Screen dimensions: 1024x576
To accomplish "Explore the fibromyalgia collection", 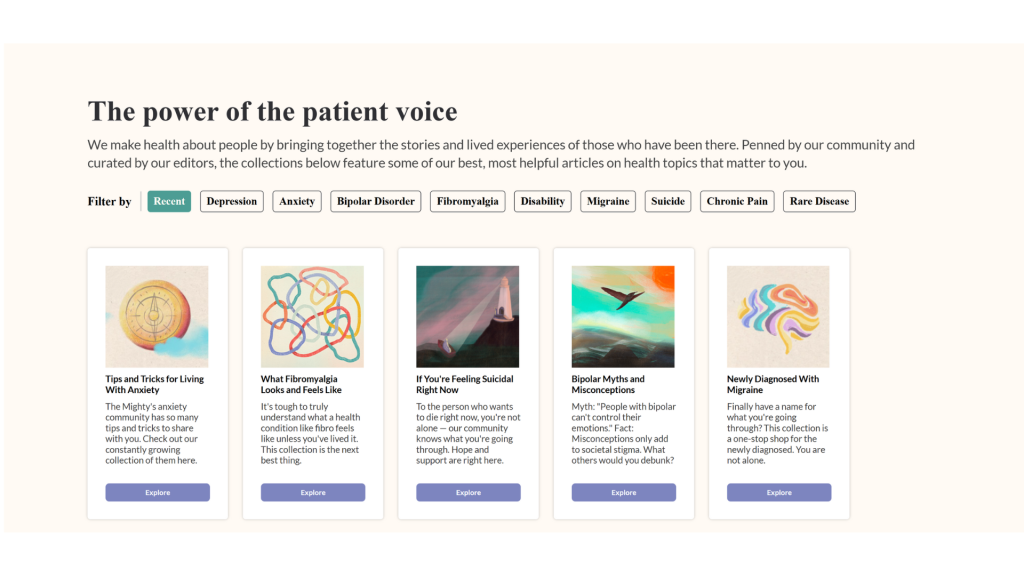I will (312, 492).
